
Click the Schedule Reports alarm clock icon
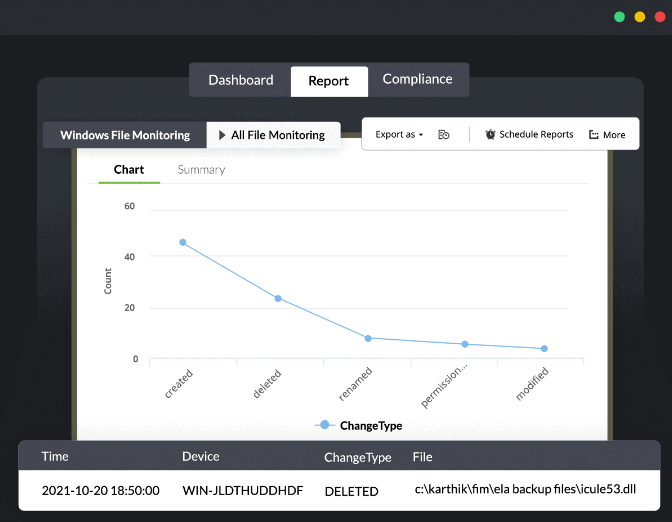coord(490,134)
